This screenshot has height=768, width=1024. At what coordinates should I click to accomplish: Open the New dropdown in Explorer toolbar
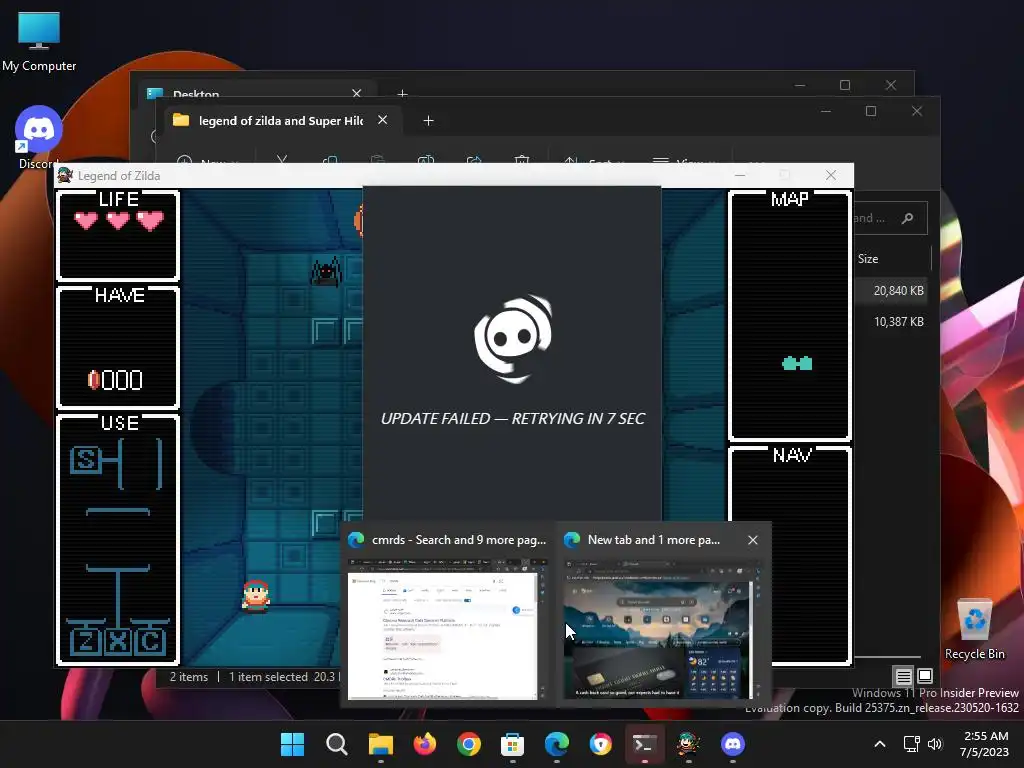tap(209, 160)
